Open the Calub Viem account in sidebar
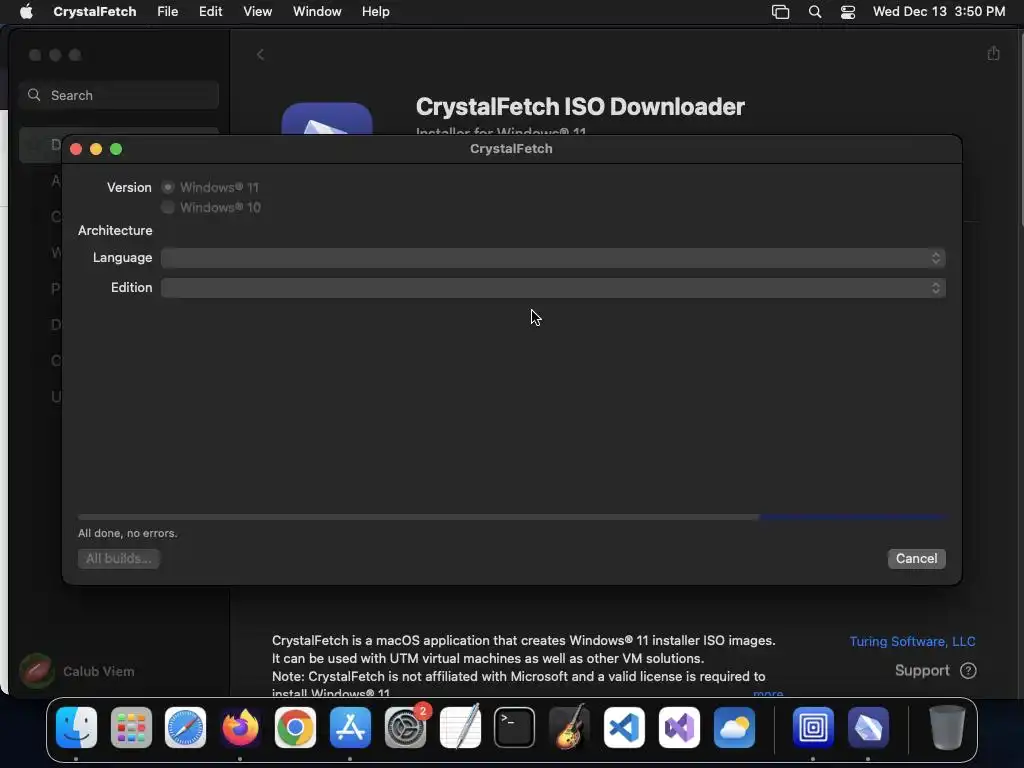The width and height of the screenshot is (1024, 768). tap(77, 671)
